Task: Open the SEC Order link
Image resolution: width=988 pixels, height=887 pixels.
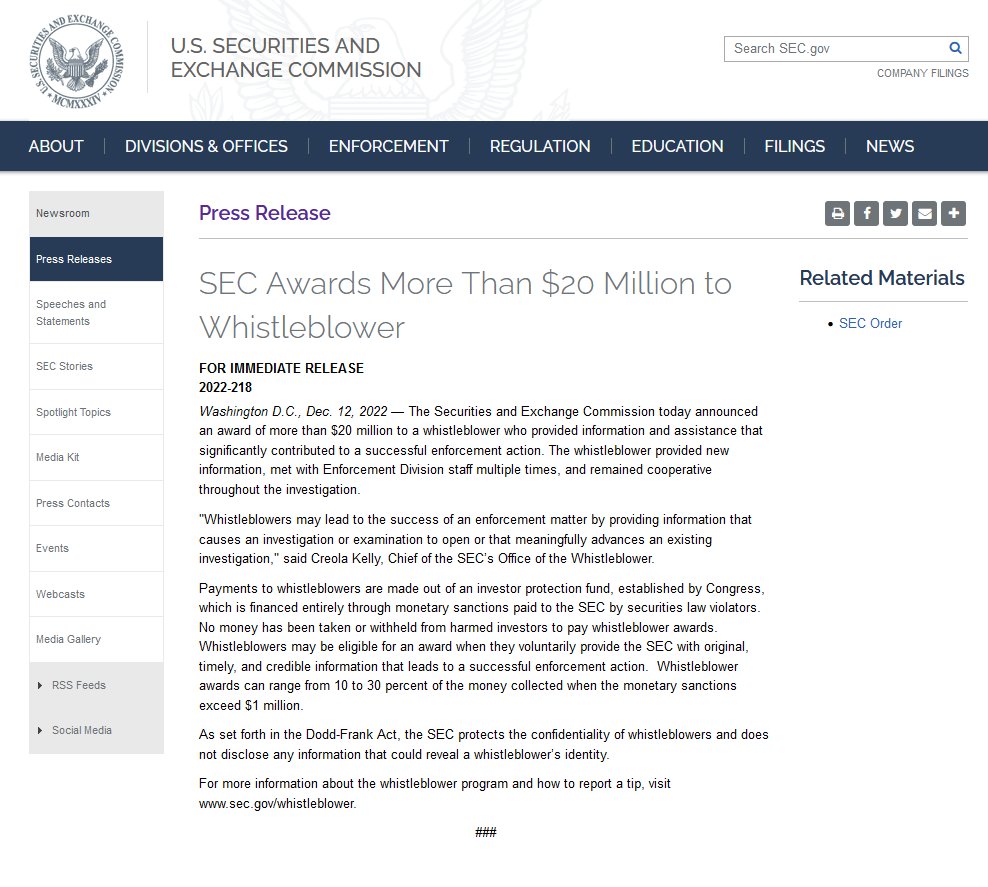Action: 870,323
